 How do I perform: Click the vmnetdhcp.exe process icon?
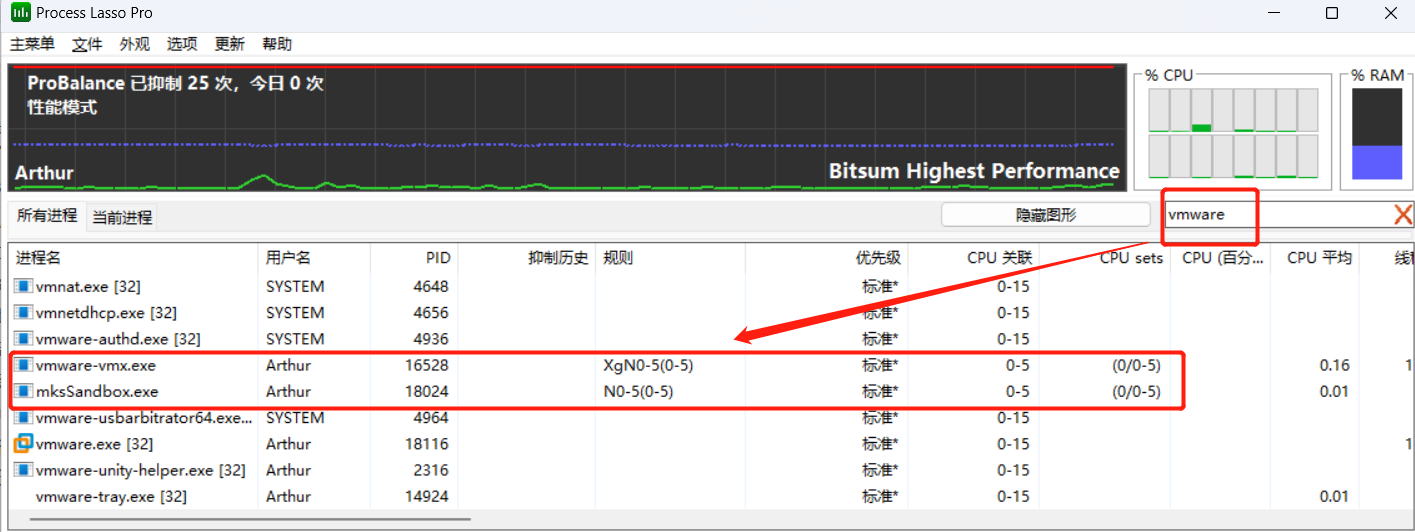click(x=24, y=312)
